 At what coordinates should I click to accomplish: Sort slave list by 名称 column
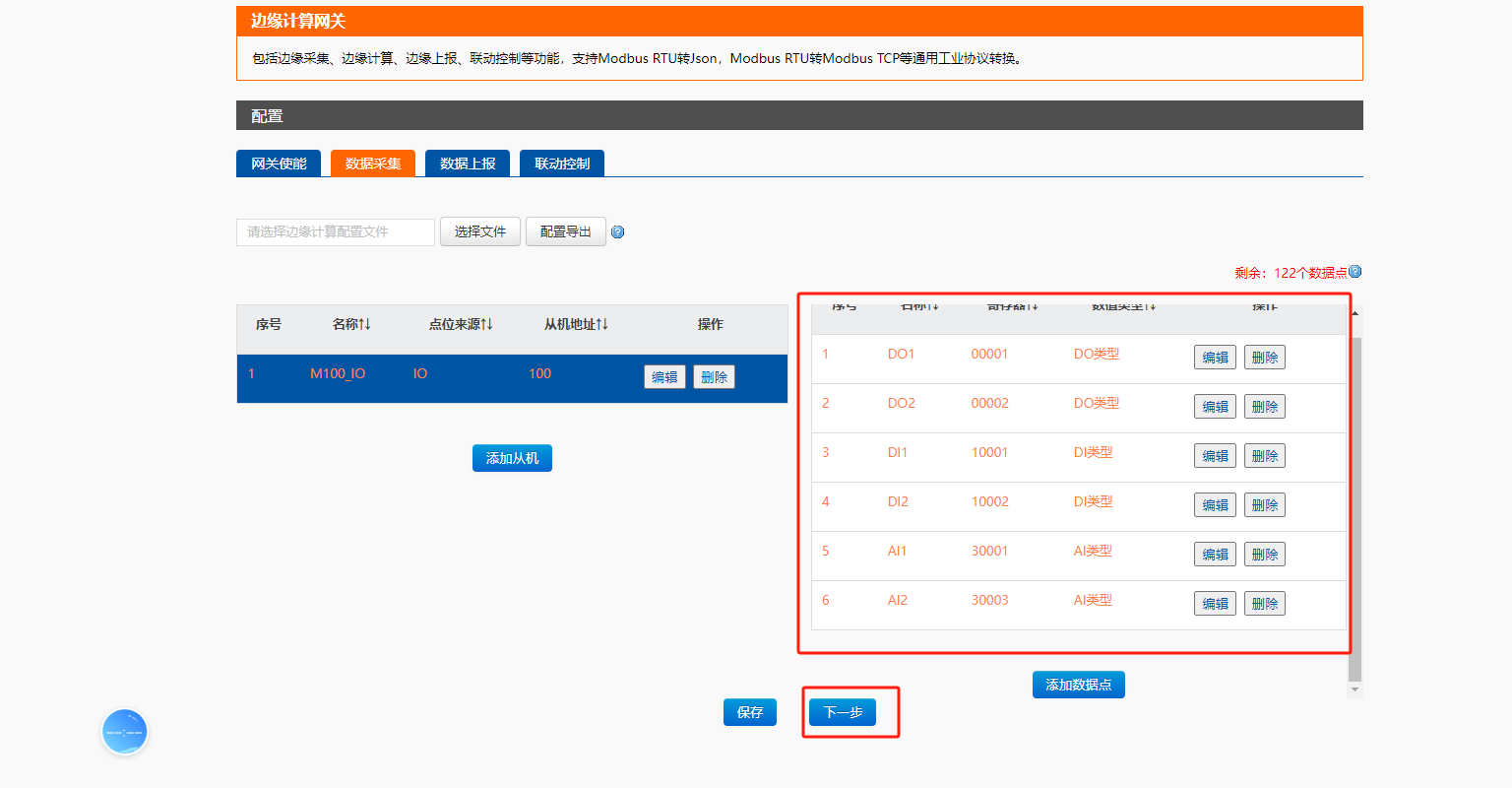click(351, 324)
